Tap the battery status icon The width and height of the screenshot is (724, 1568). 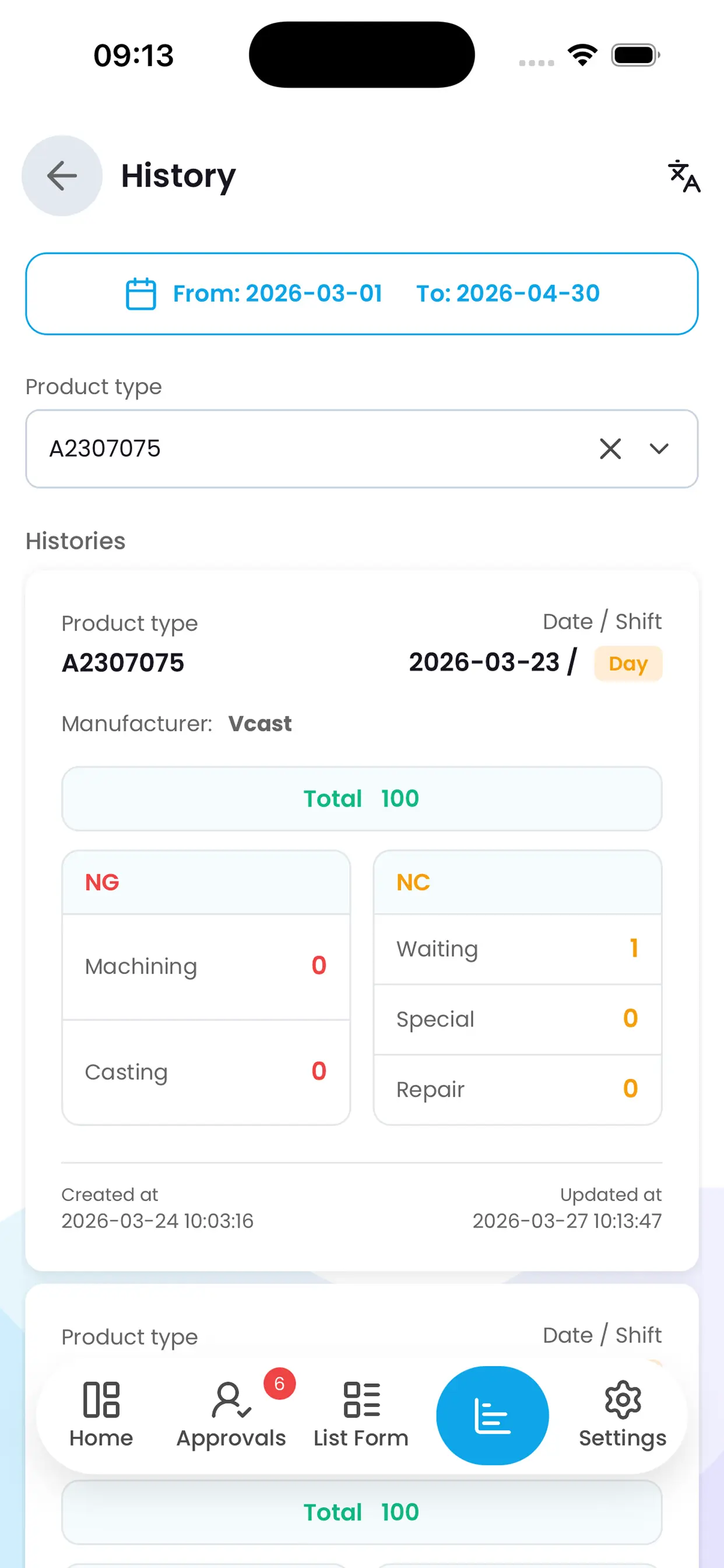(x=636, y=55)
